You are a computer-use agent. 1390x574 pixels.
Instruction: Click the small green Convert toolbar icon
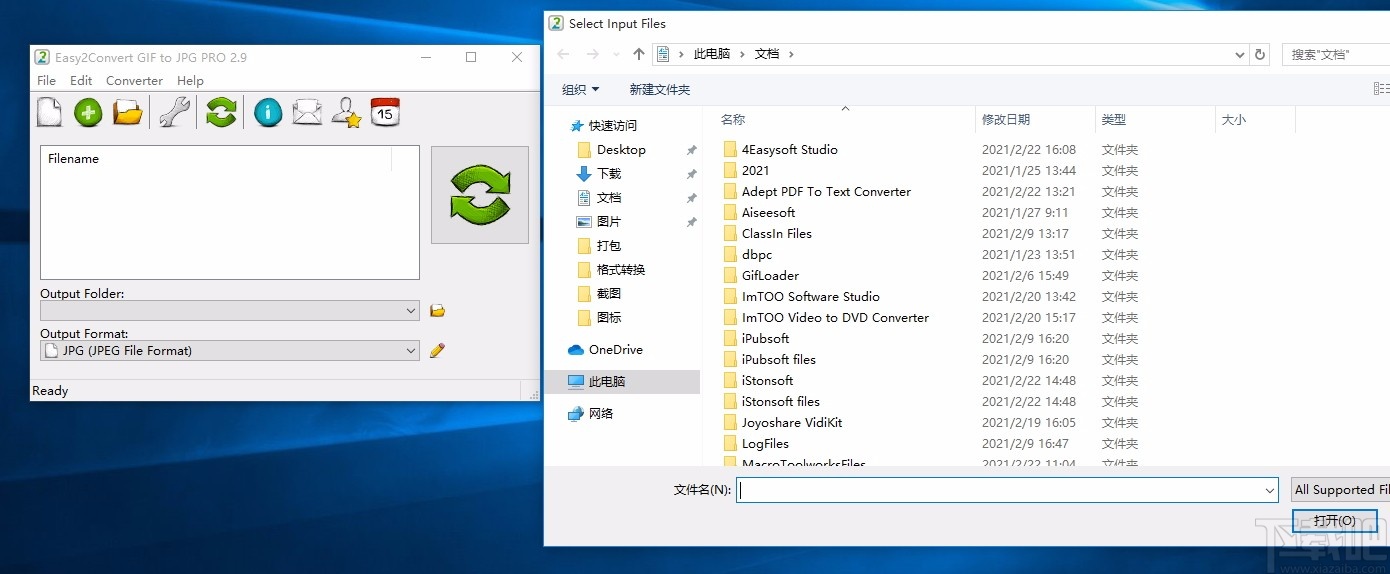coord(221,112)
